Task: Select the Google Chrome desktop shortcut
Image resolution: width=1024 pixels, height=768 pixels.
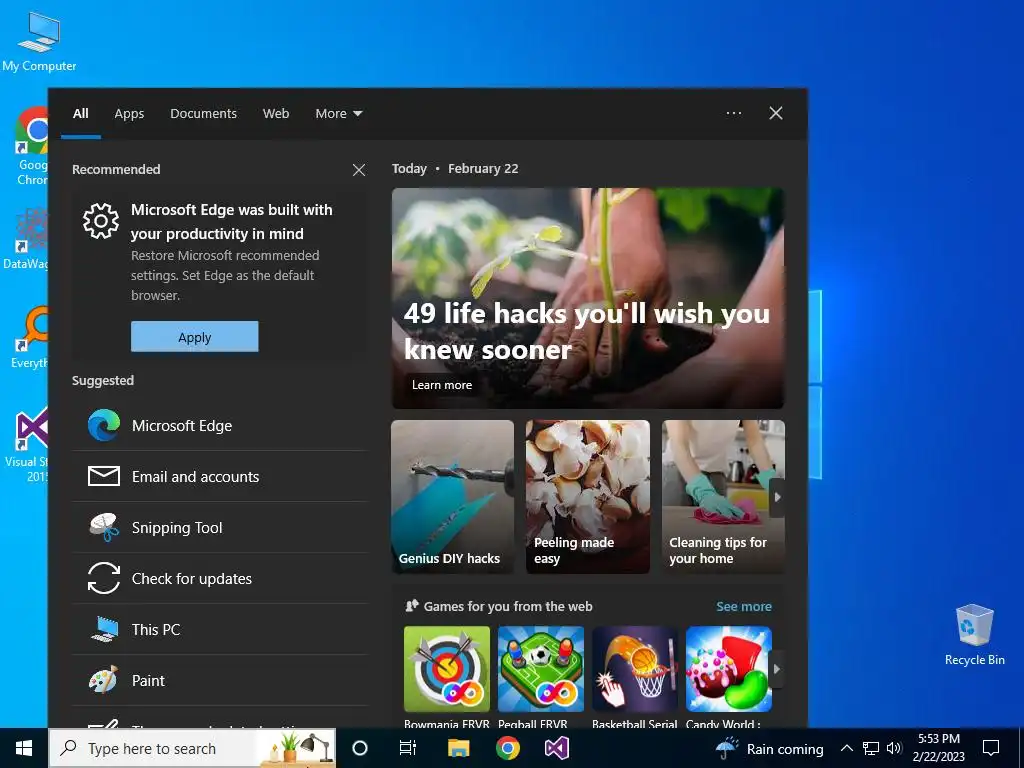Action: click(x=32, y=146)
